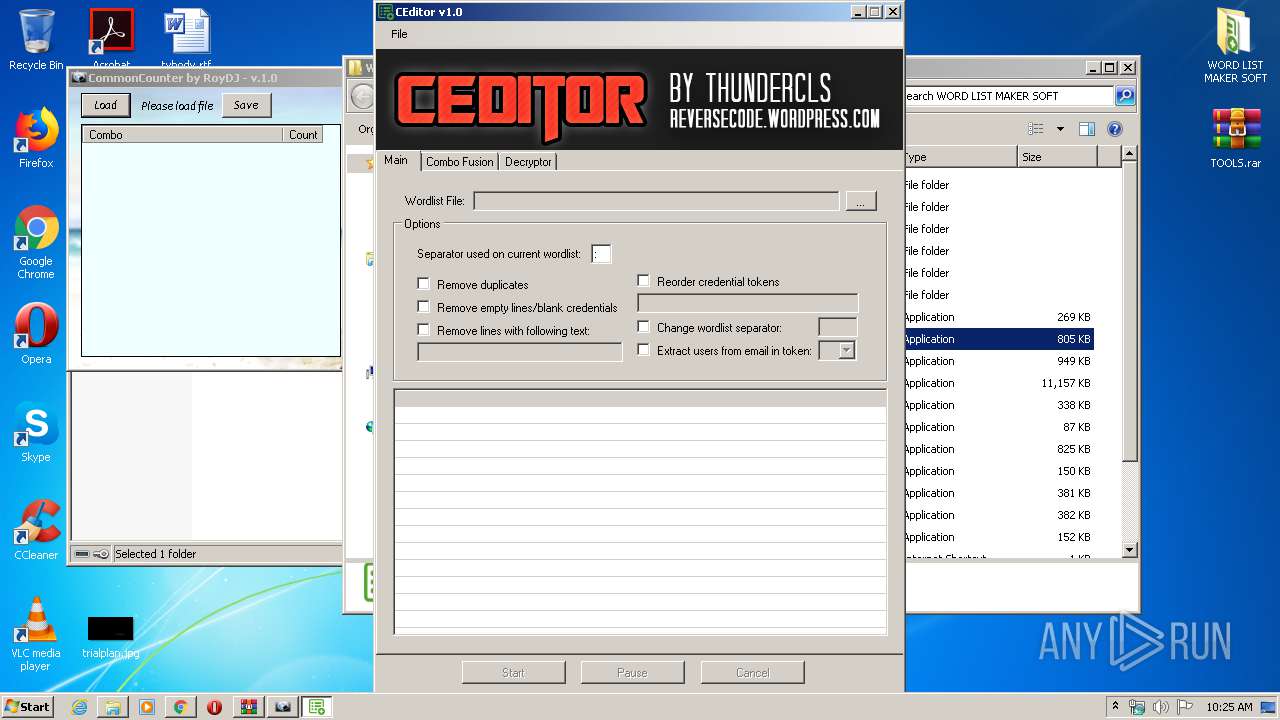Browse for a wordlist file with the ... button

861,201
